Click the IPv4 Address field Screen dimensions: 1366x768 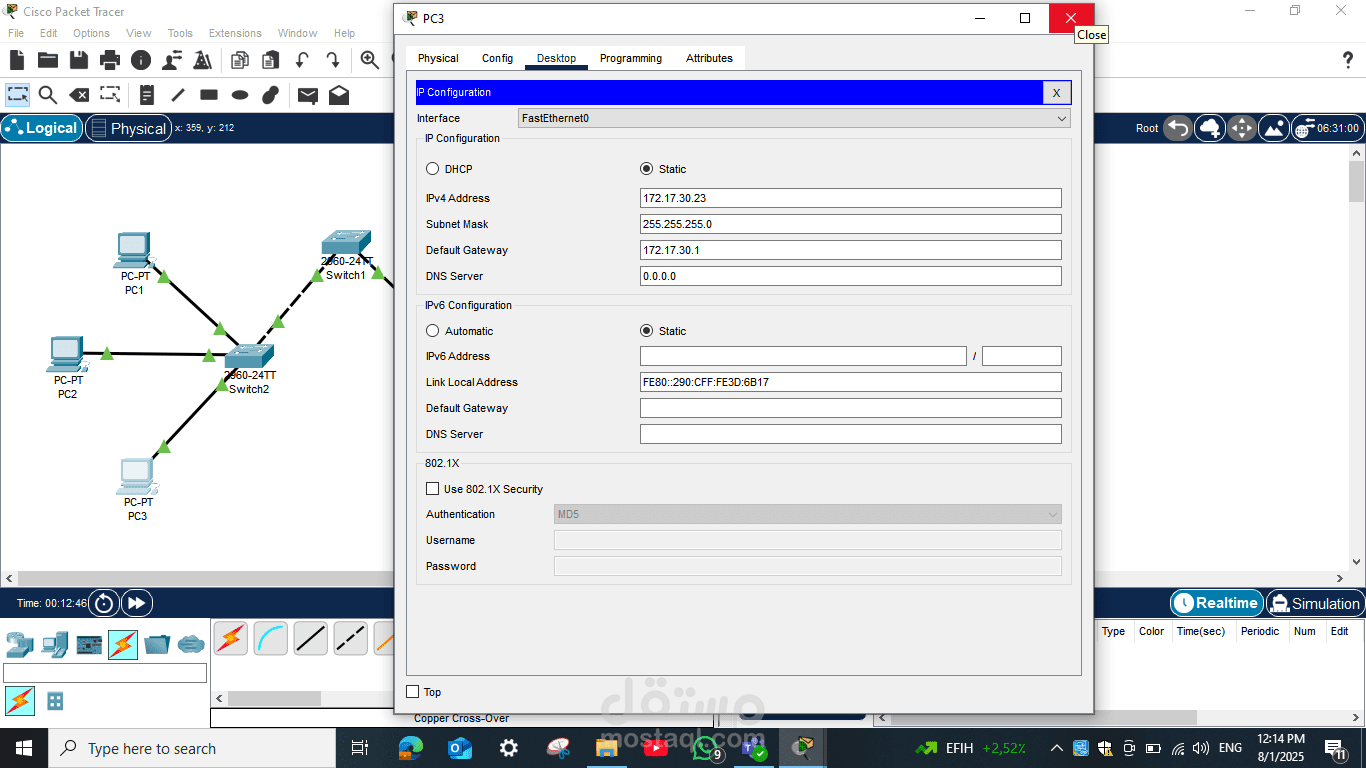(851, 198)
